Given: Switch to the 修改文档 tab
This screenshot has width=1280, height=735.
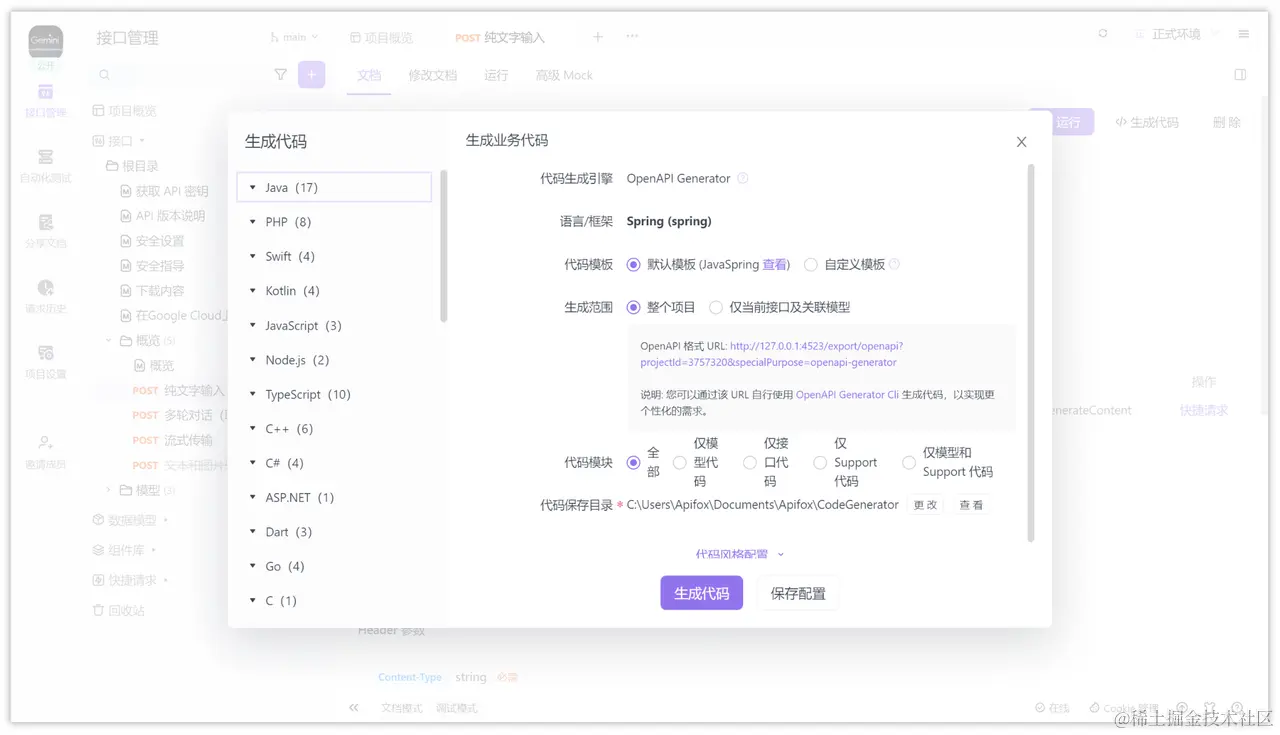Looking at the screenshot, I should click(x=432, y=74).
